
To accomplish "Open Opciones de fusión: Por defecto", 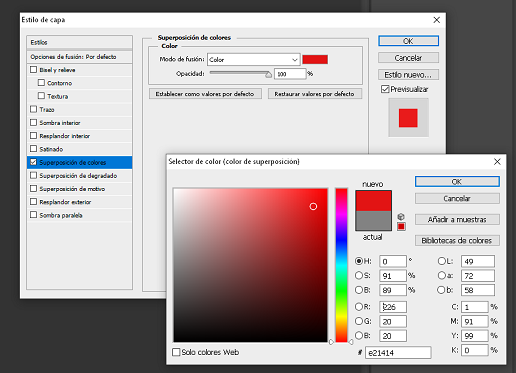I will point(79,57).
